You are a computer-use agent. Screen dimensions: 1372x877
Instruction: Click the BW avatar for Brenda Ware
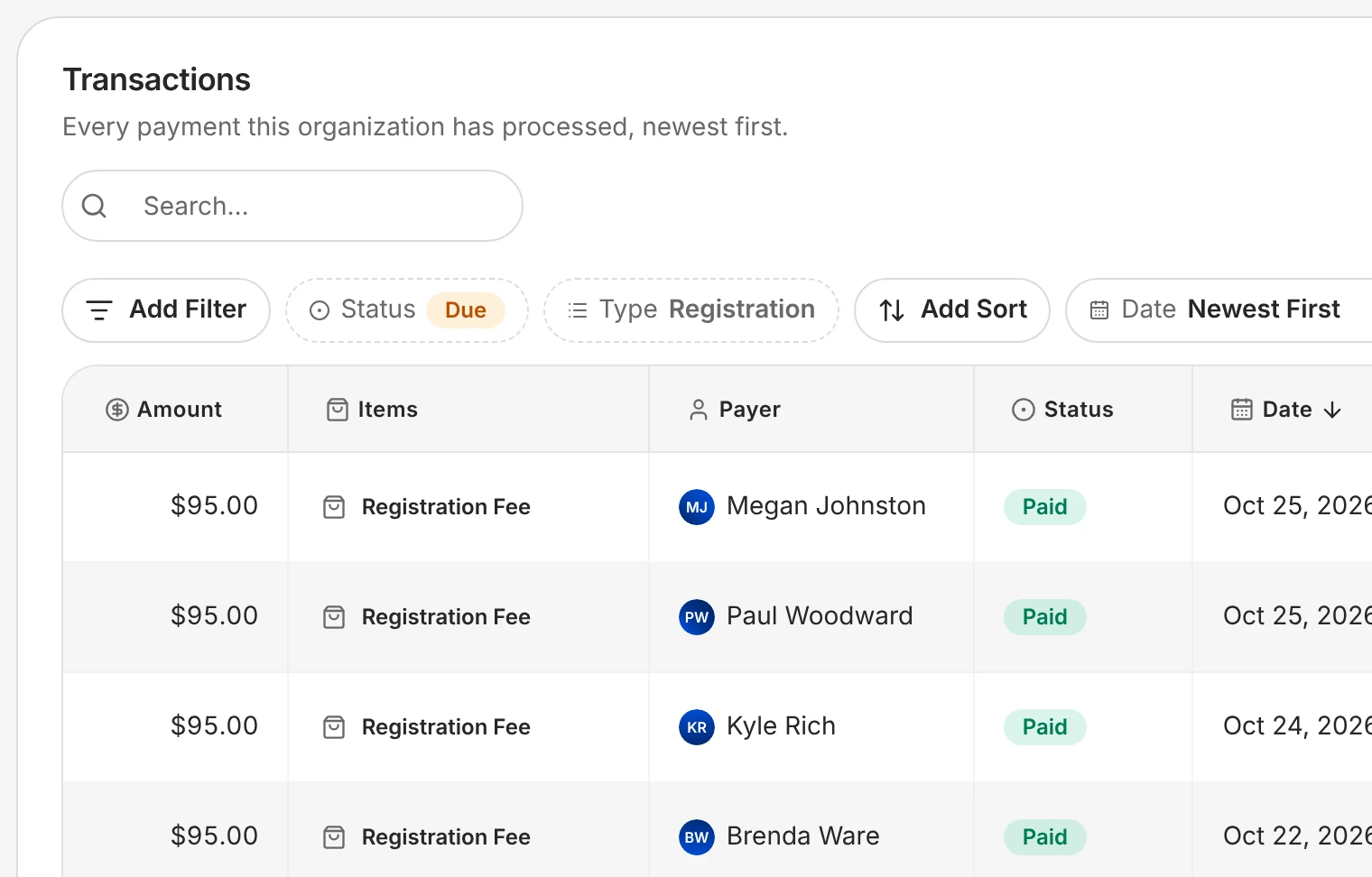pos(697,837)
